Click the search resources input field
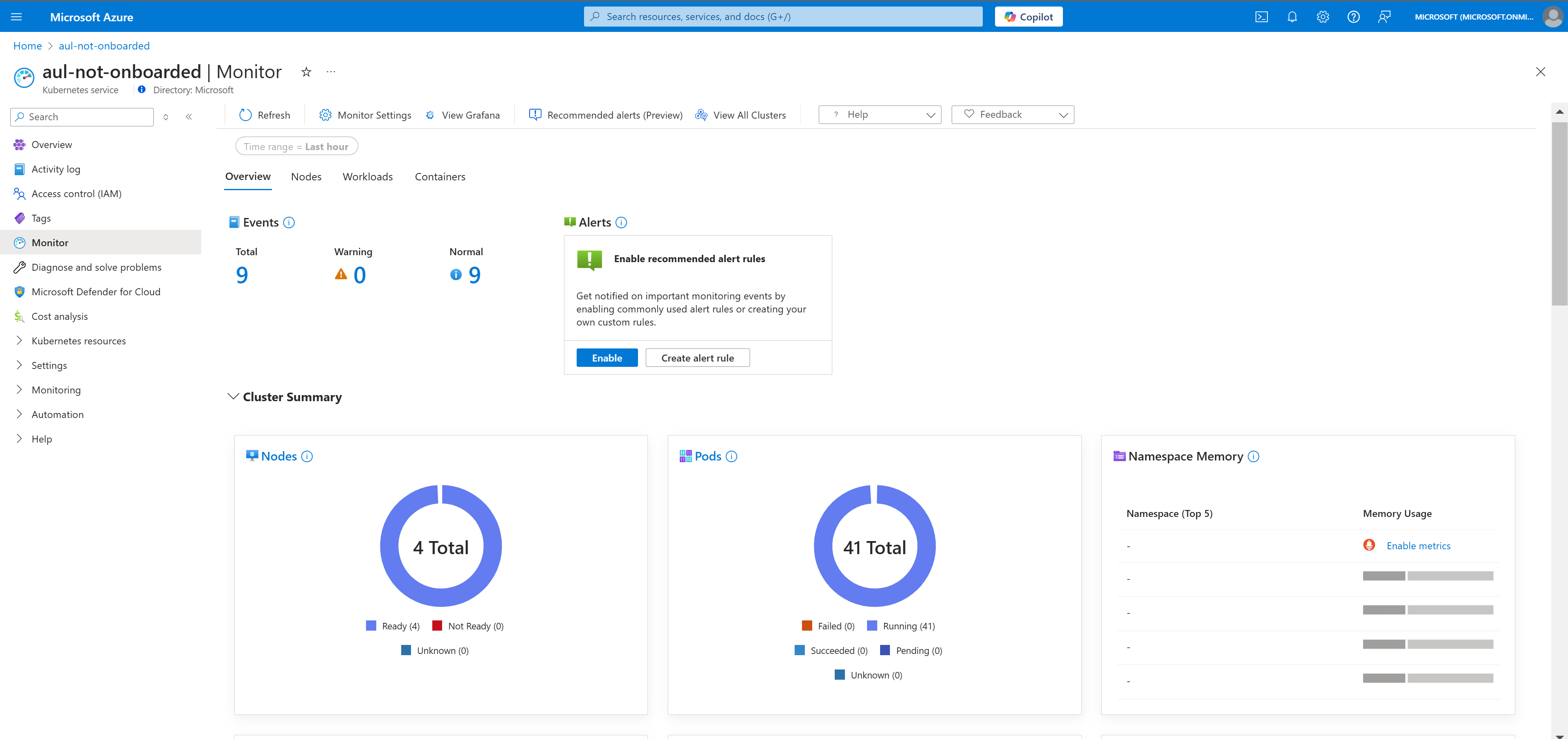Screen dimensions: 1568x739 (x=782, y=16)
